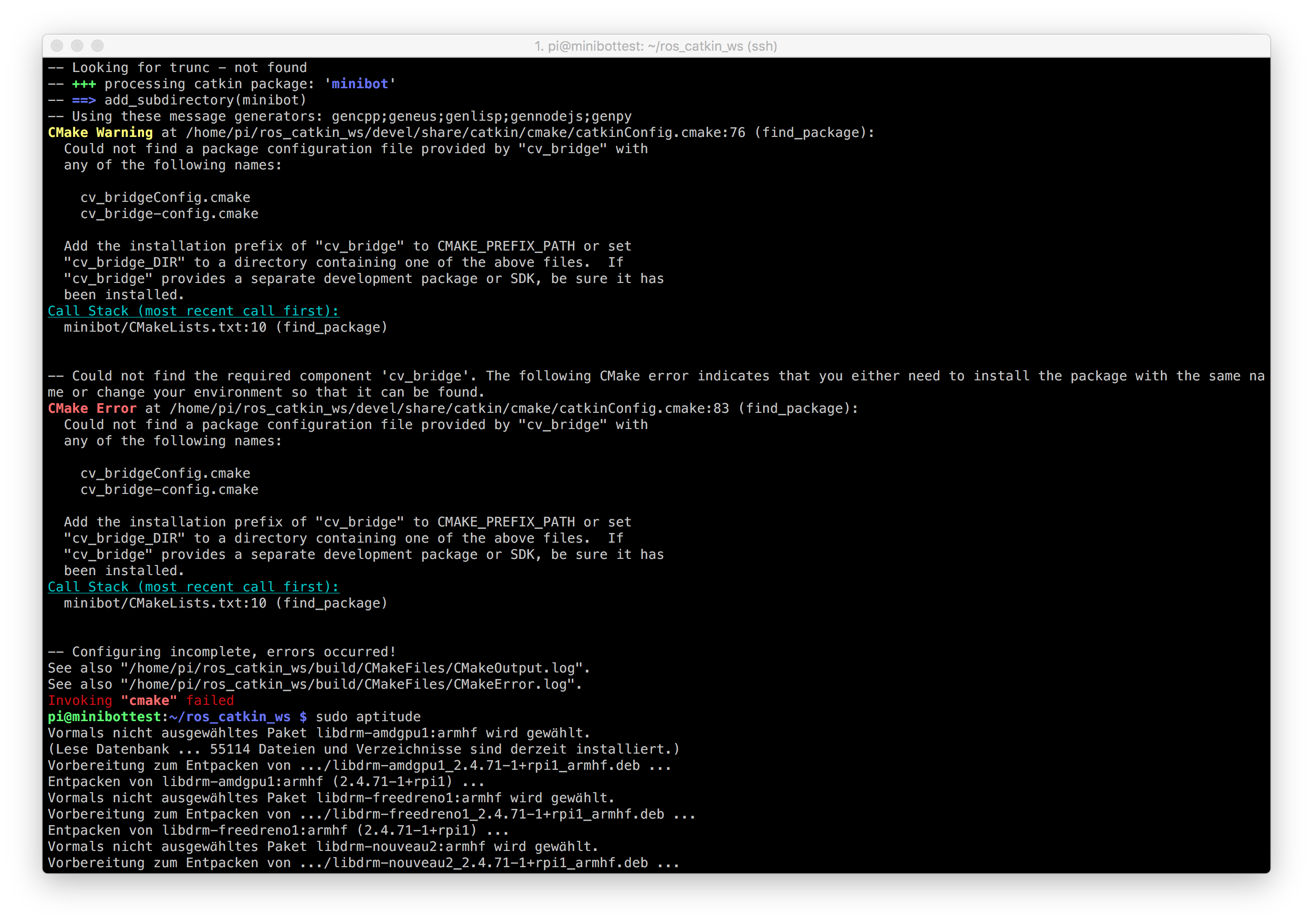
Task: Click the green '+++' marker
Action: (84, 84)
